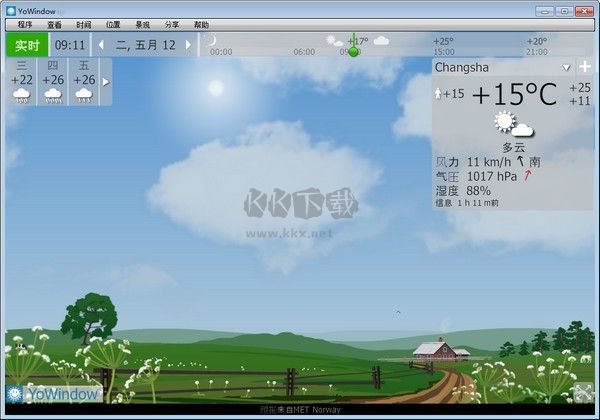
Task: Click the +20° 21:00 forecast on timeline
Action: pos(537,46)
